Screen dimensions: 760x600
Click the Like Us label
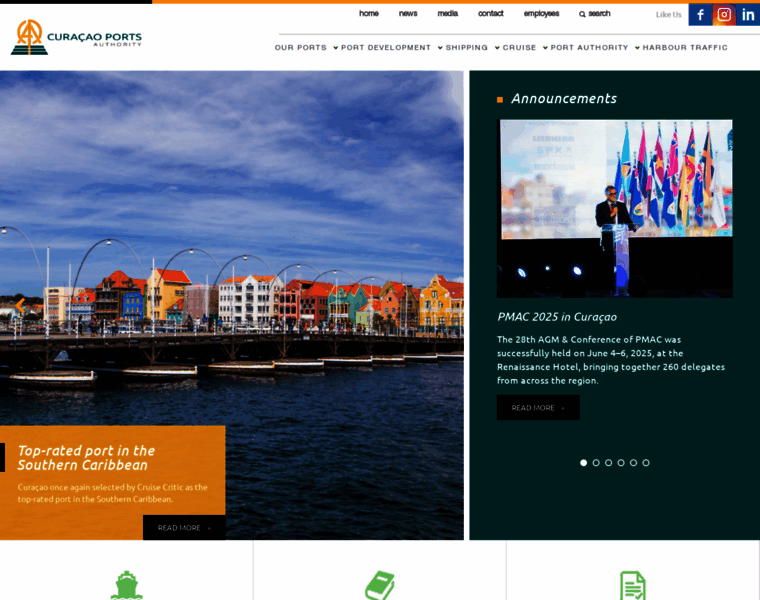pyautogui.click(x=669, y=15)
